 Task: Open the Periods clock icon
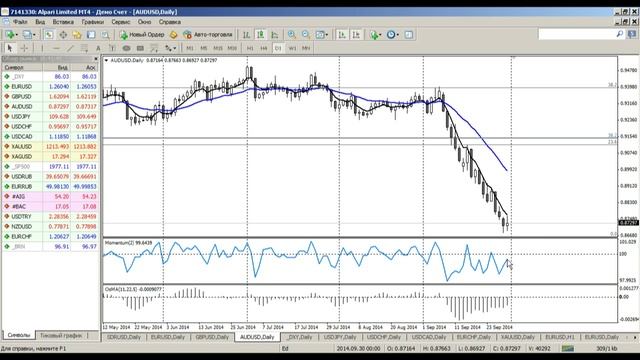coord(391,35)
